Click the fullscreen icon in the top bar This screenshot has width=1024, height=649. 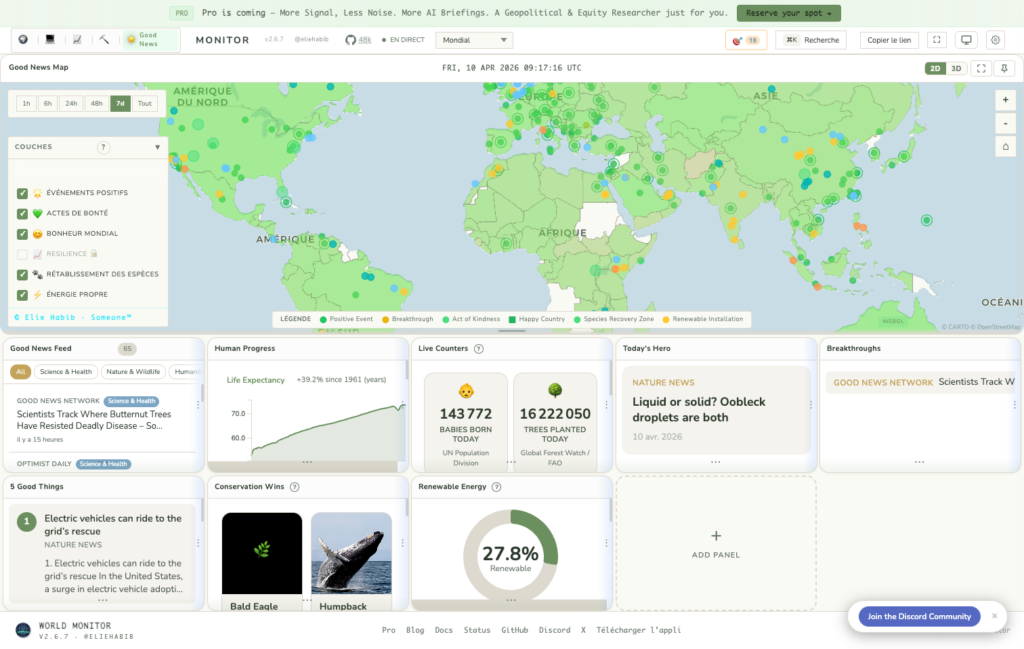click(936, 40)
